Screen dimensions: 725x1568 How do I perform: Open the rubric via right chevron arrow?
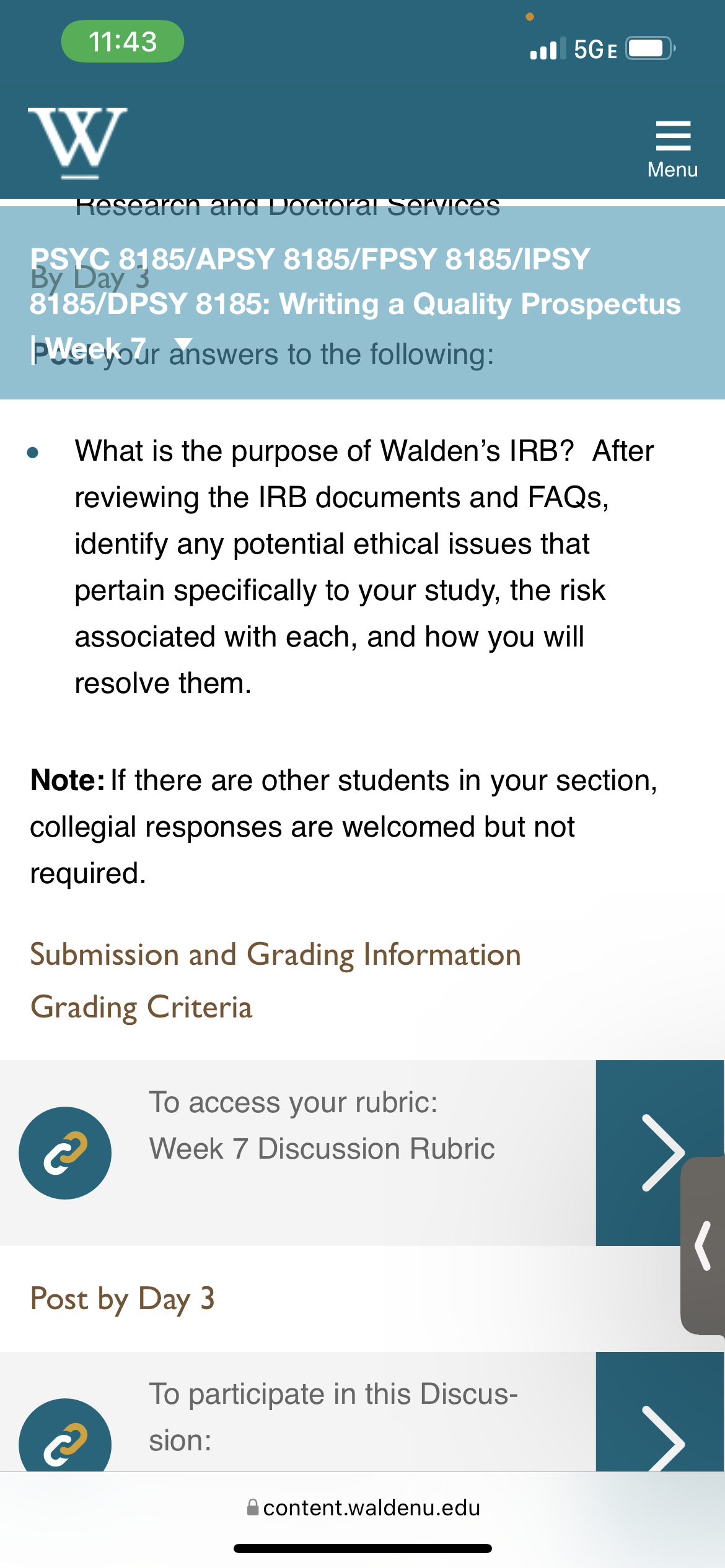pos(660,1152)
